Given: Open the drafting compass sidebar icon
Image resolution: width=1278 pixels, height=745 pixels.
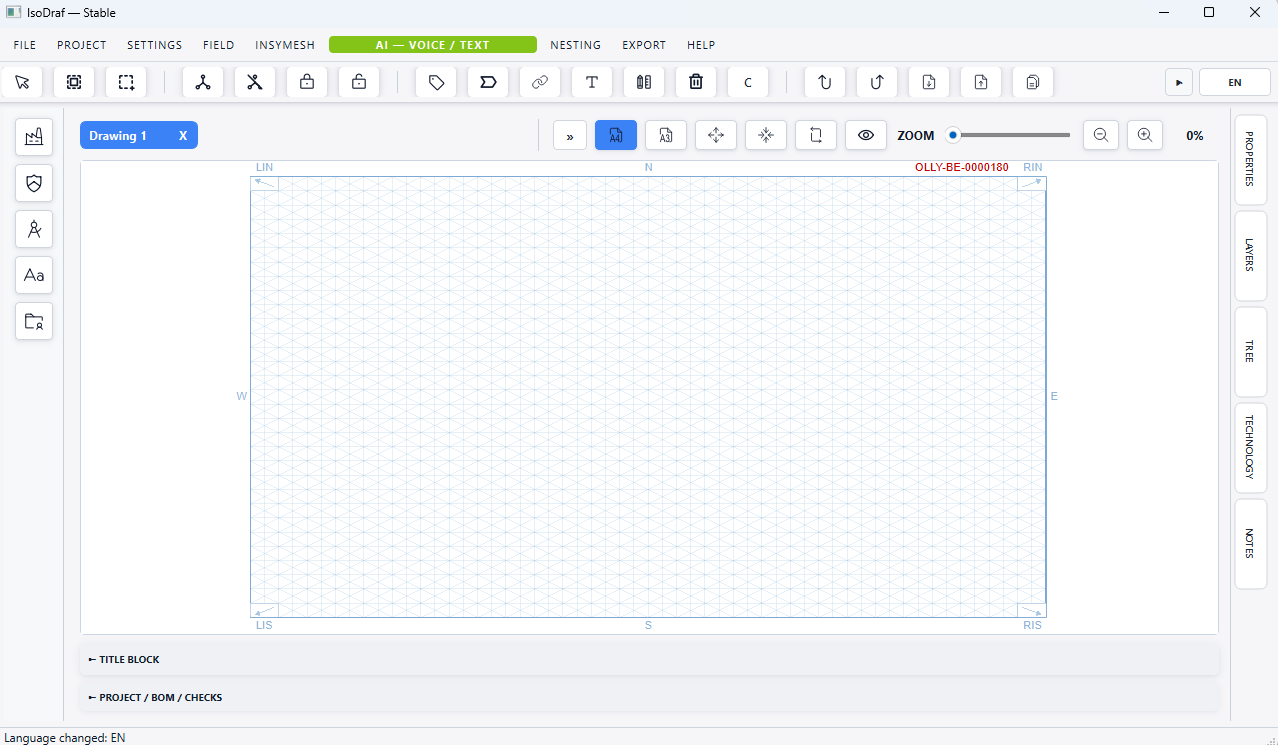Looking at the screenshot, I should [34, 228].
